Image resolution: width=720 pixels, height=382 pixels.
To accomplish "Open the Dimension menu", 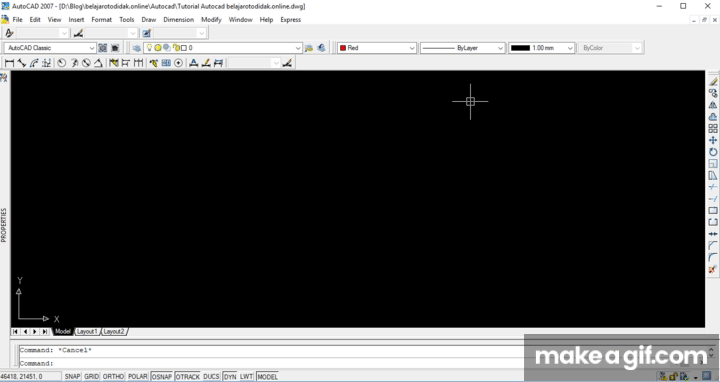I will [179, 20].
